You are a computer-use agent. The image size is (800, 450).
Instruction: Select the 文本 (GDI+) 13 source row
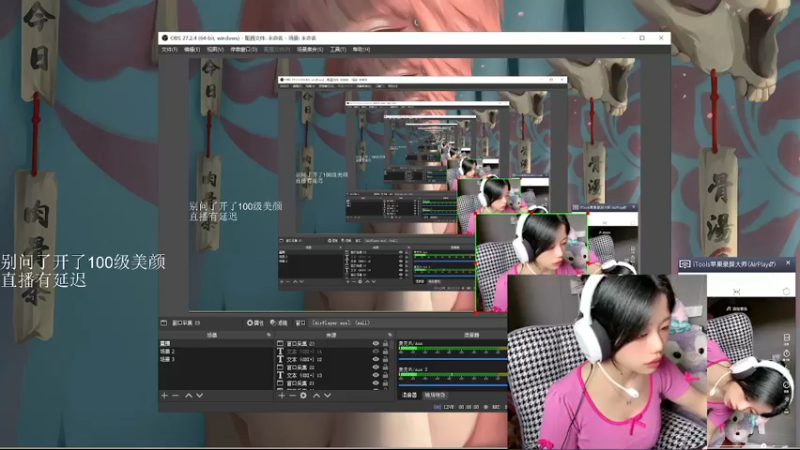334,375
